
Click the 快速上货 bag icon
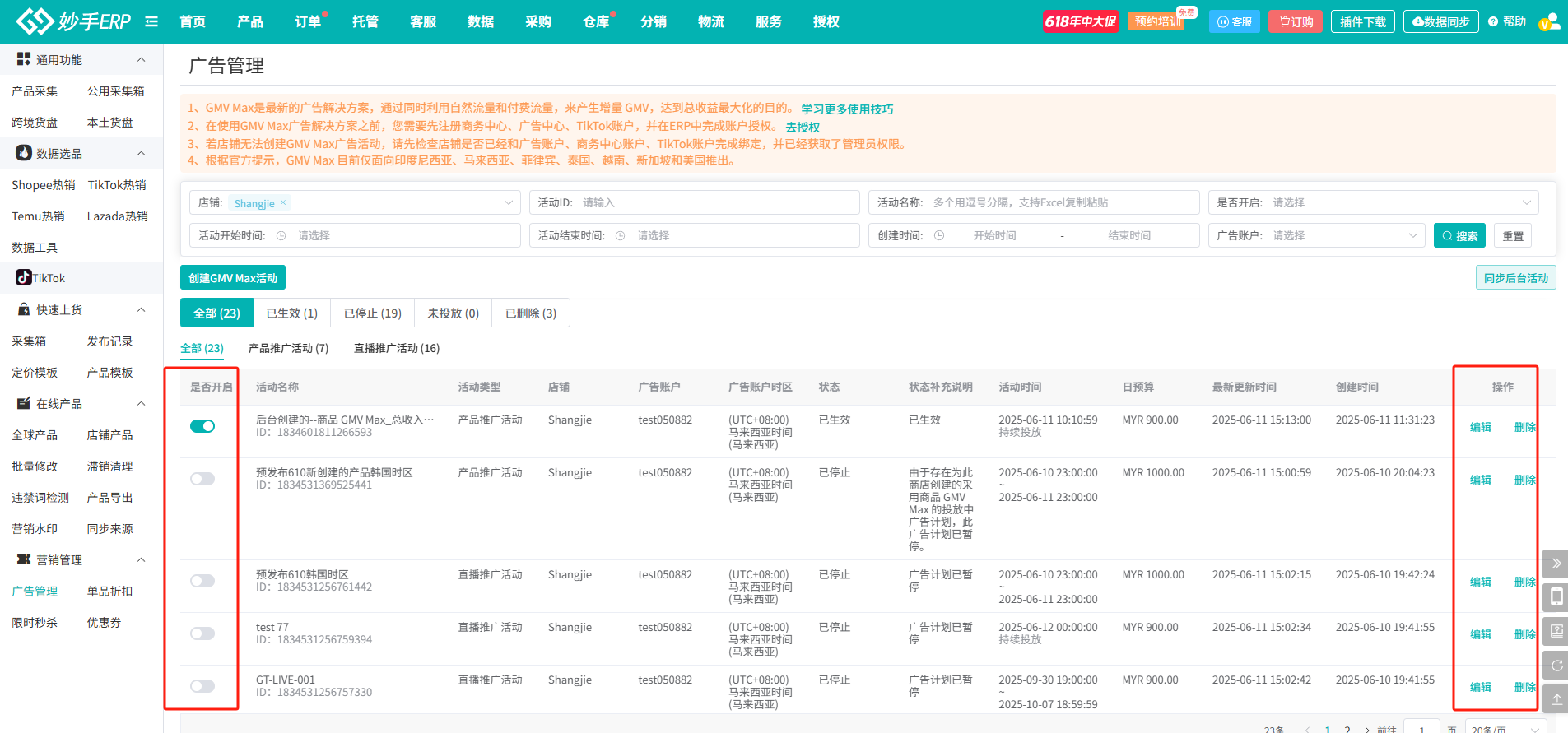(x=24, y=309)
